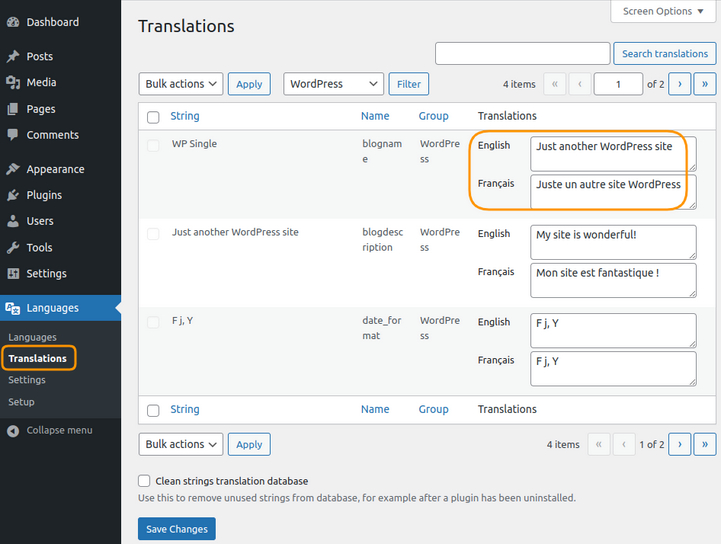Expand the WordPress group filter dropdown
This screenshot has height=544, width=721.
[333, 84]
